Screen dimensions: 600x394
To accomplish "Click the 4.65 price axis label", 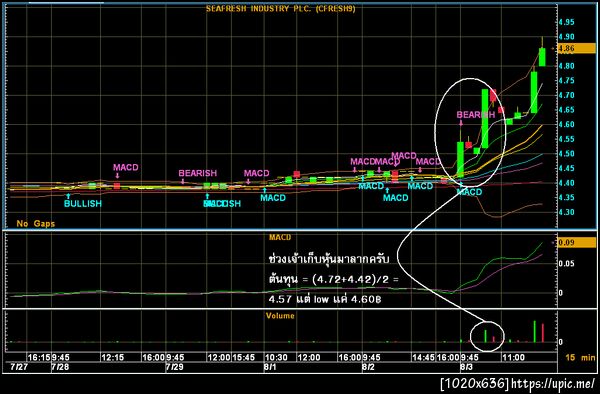I will pyautogui.click(x=566, y=110).
